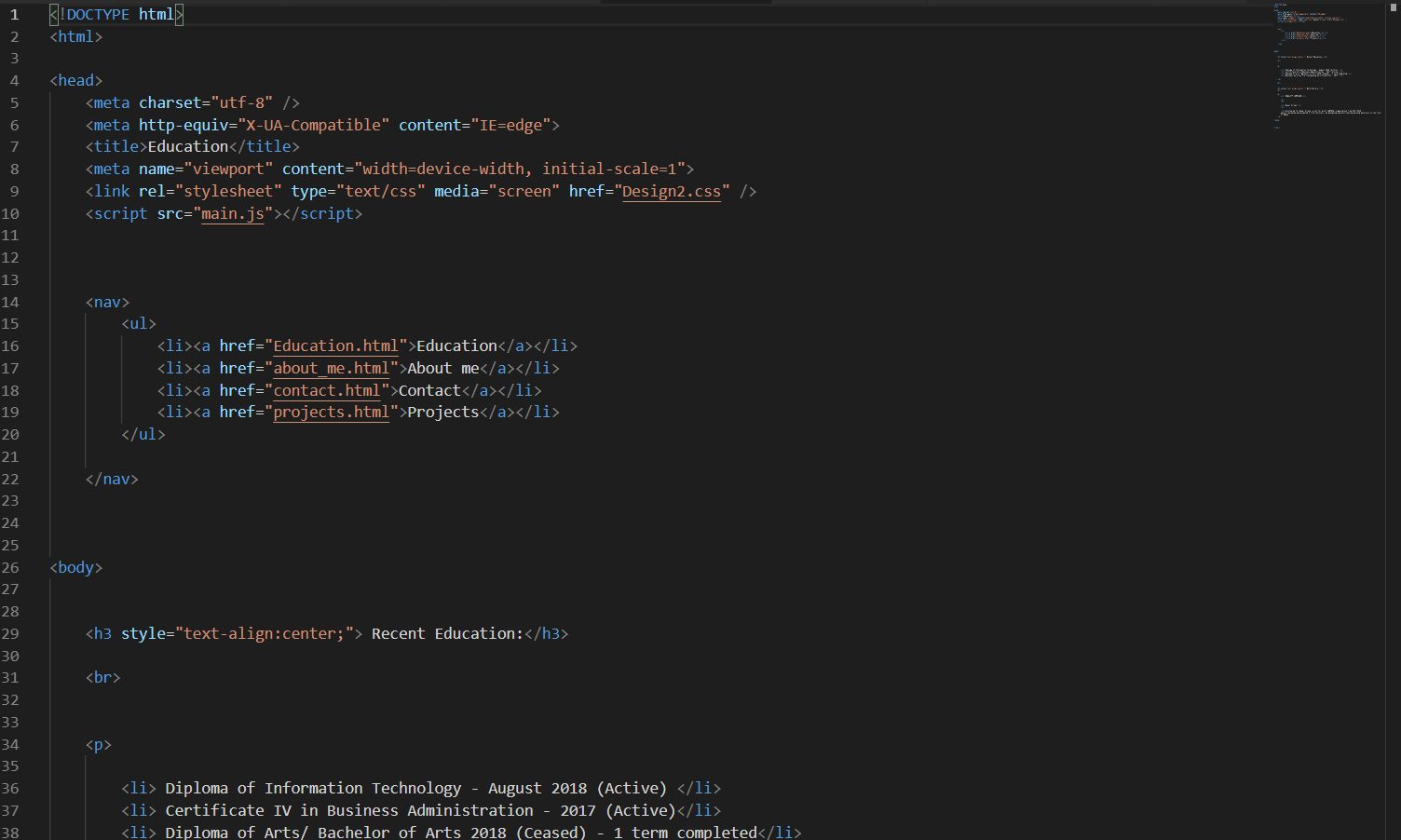1401x840 pixels.
Task: Click the minimap code overview
Action: pos(1327,65)
